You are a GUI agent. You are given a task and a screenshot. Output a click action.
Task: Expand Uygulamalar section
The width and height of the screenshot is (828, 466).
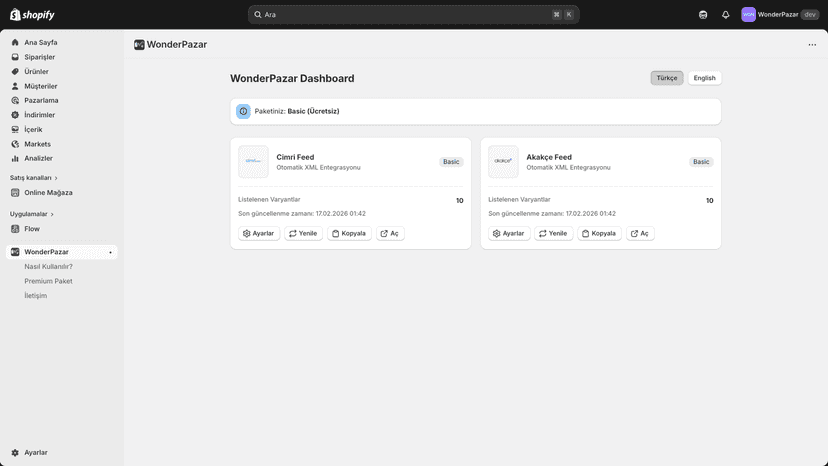click(x=32, y=214)
